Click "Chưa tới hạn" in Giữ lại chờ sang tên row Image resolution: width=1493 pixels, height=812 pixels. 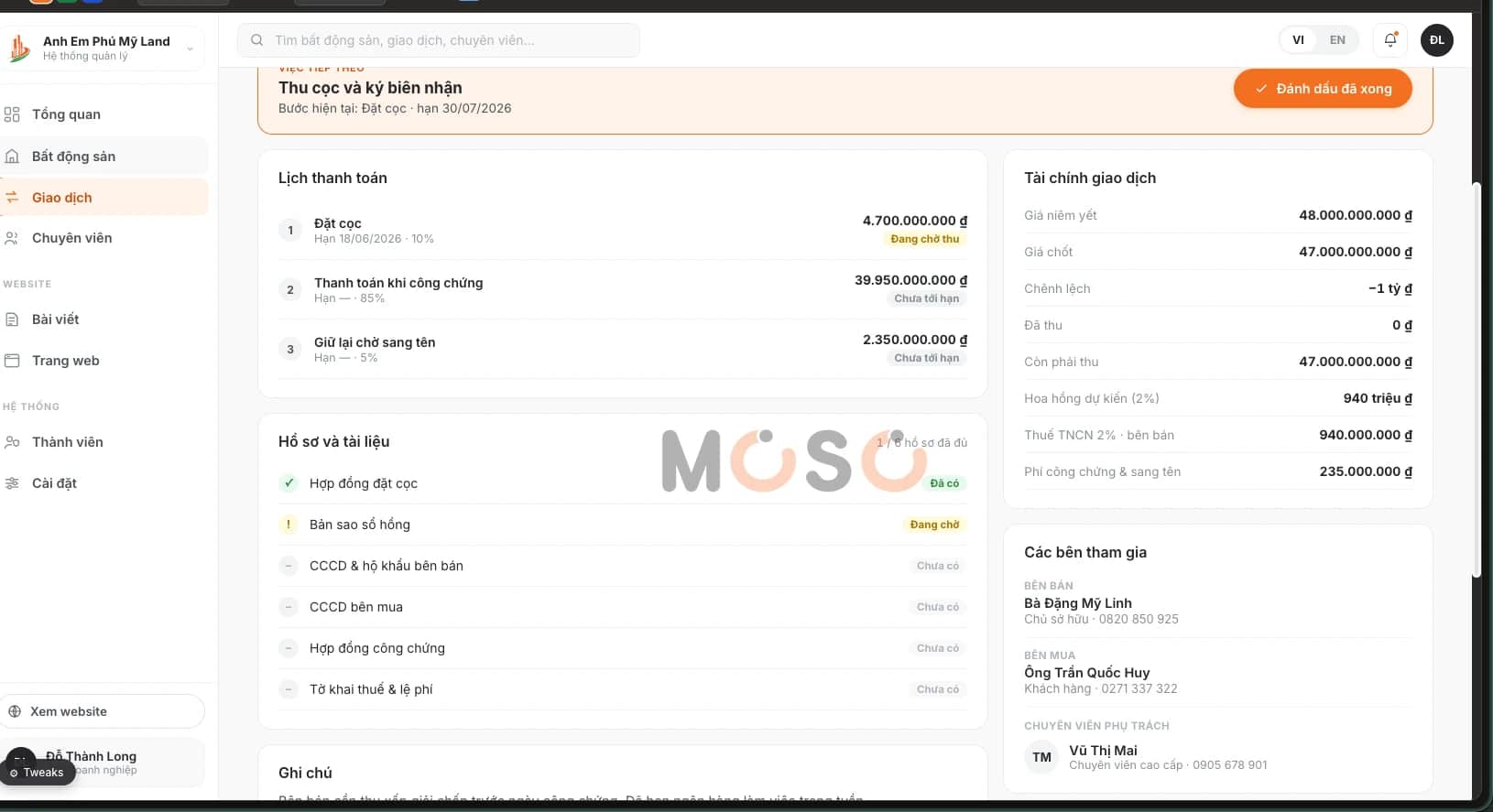[x=927, y=358]
